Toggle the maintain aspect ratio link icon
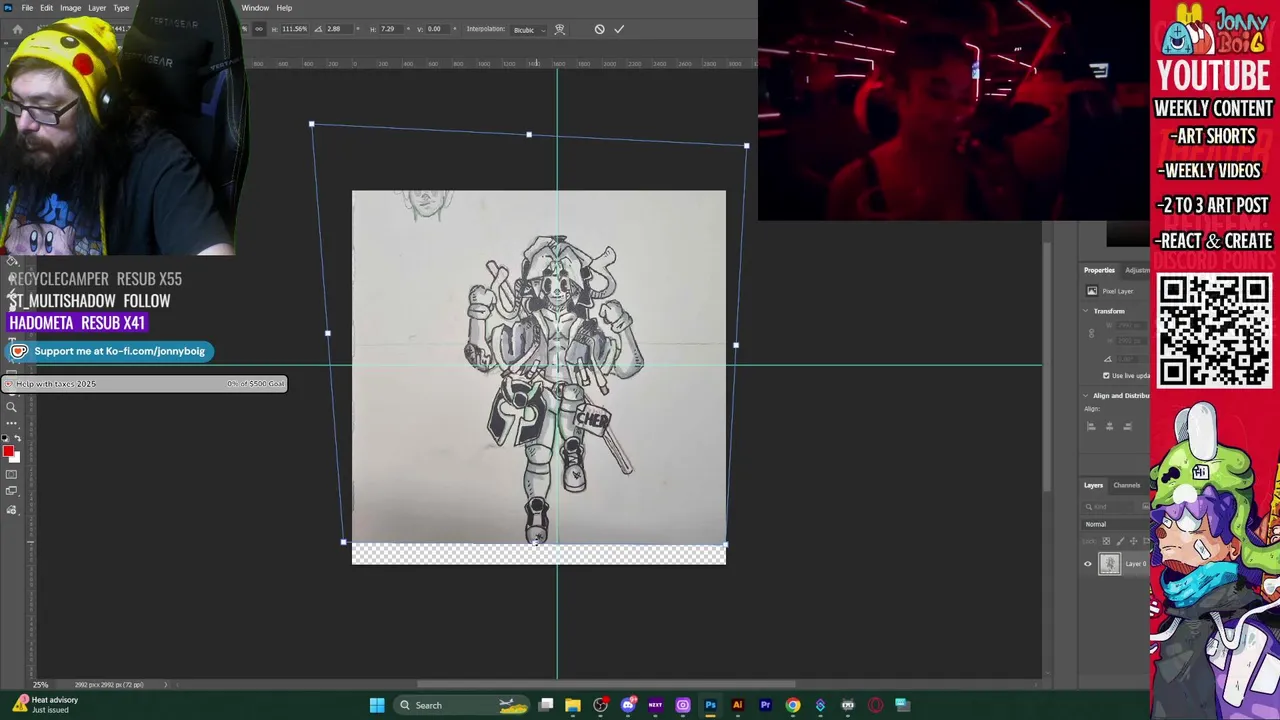This screenshot has width=1280, height=720. [x=259, y=29]
